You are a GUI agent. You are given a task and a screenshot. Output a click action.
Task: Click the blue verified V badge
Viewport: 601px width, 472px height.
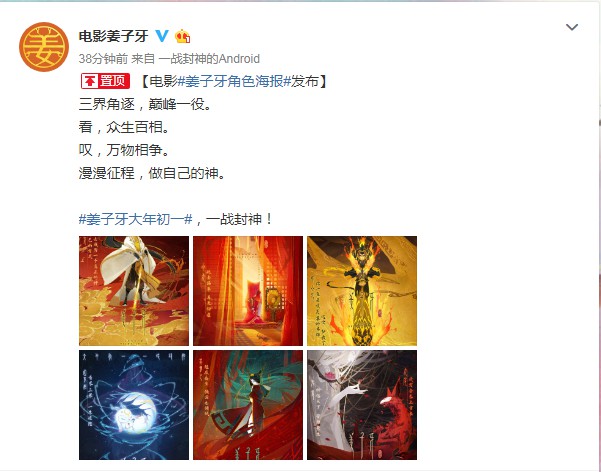coord(162,36)
